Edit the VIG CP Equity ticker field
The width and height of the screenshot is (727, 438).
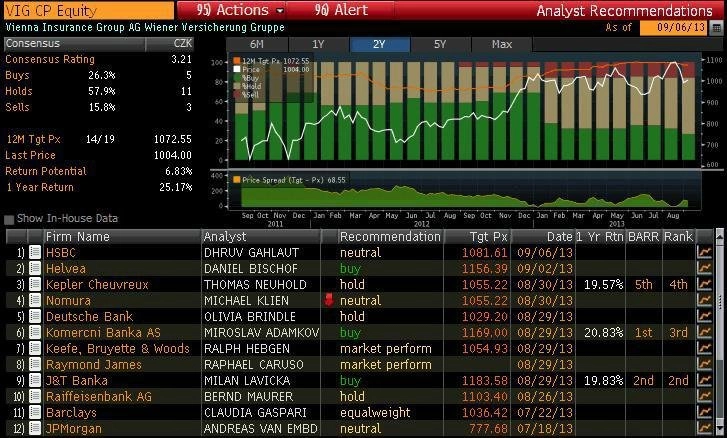click(89, 10)
